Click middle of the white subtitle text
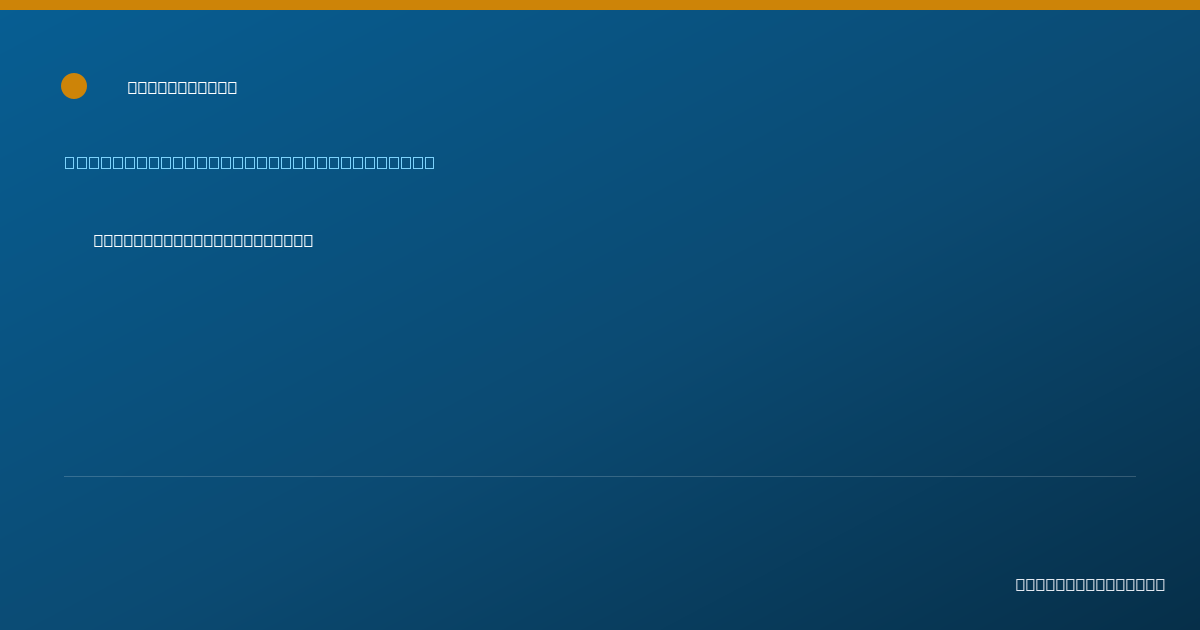Screen dimensions: 1200x630 pos(203,240)
